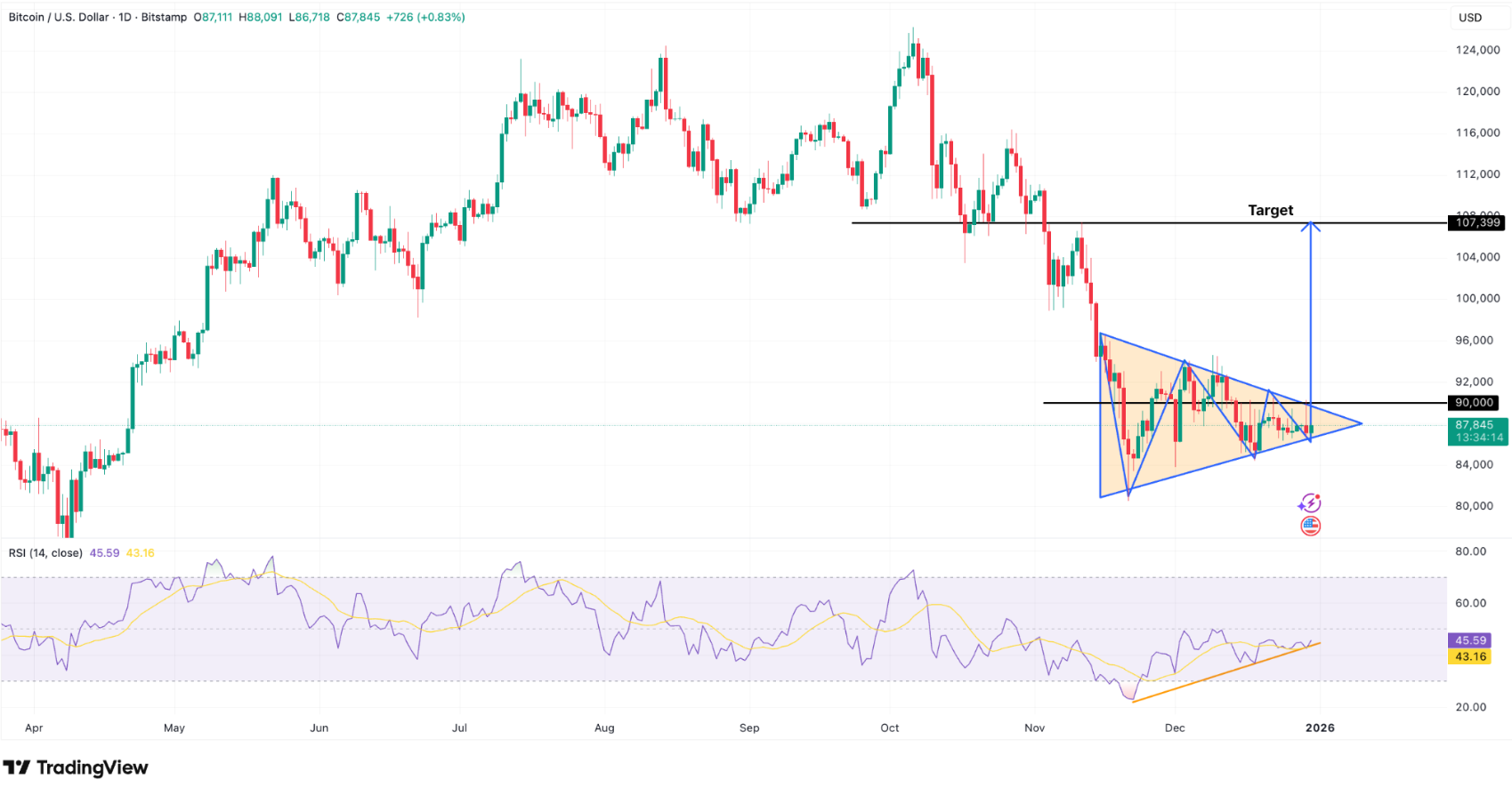This screenshot has height=788, width=1512.
Task: Click the purple 45.59 RSI value label
Action: click(x=1470, y=640)
